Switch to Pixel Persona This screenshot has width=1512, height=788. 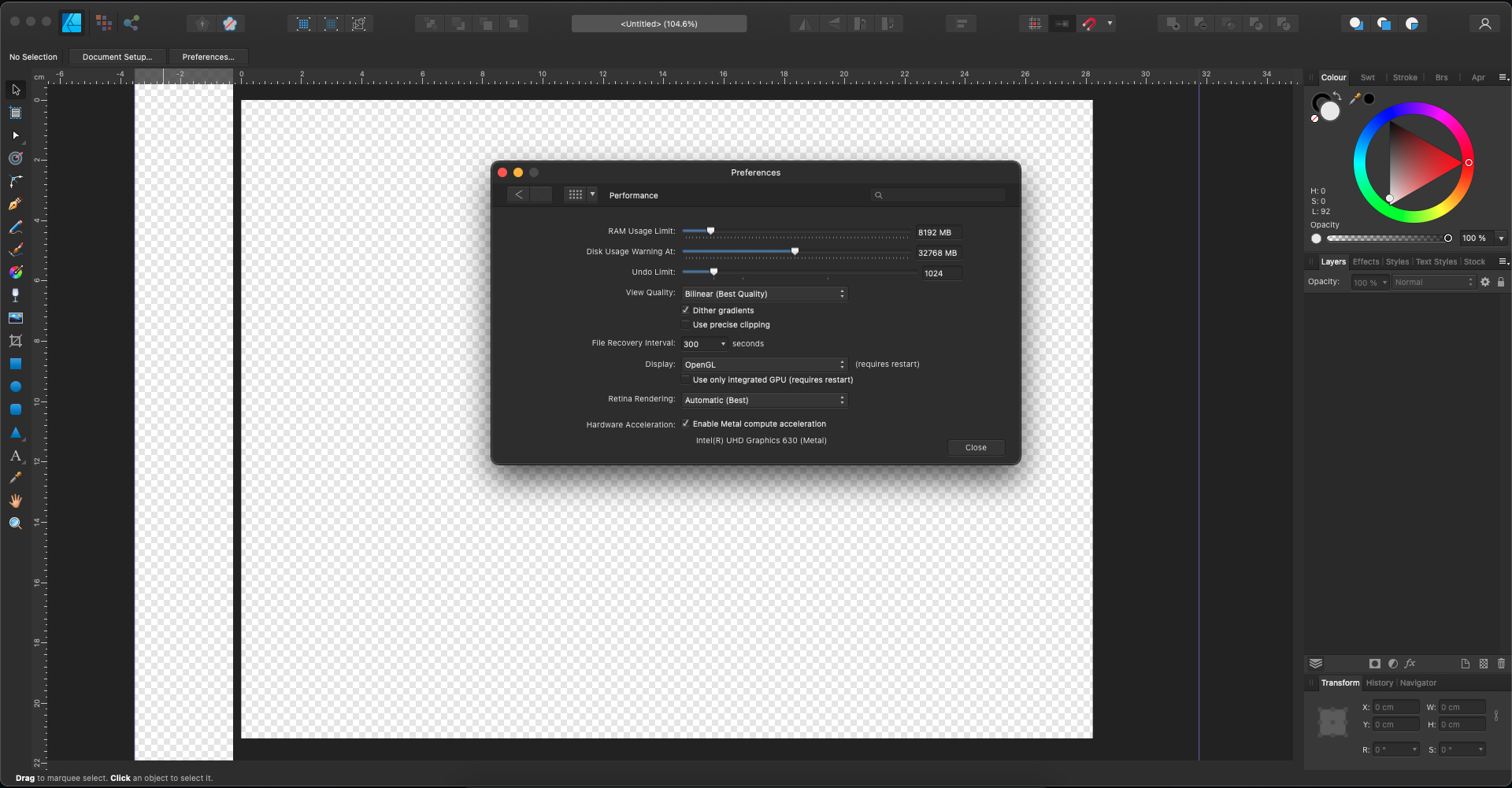(103, 23)
